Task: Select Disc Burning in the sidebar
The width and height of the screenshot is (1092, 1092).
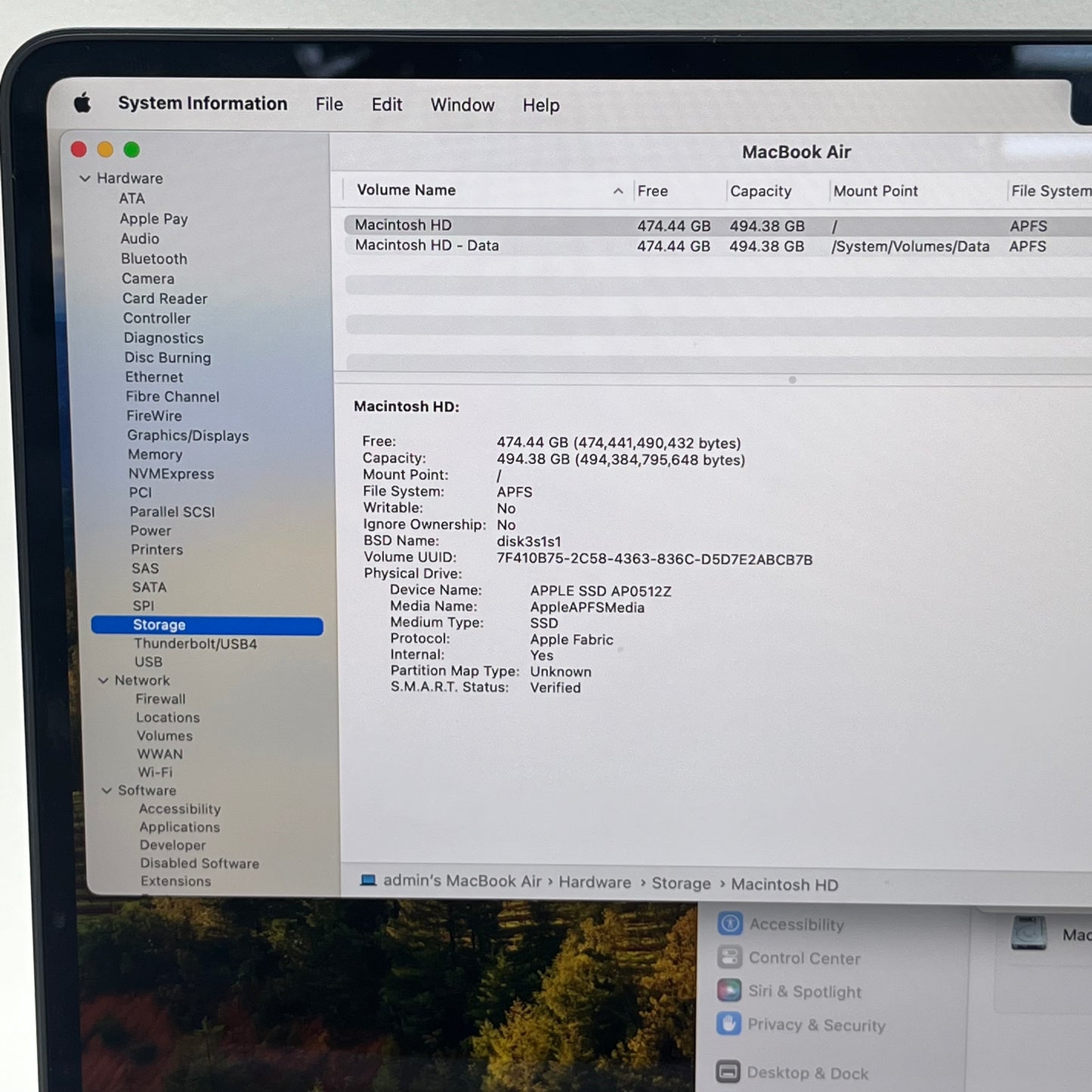Action: pos(168,357)
